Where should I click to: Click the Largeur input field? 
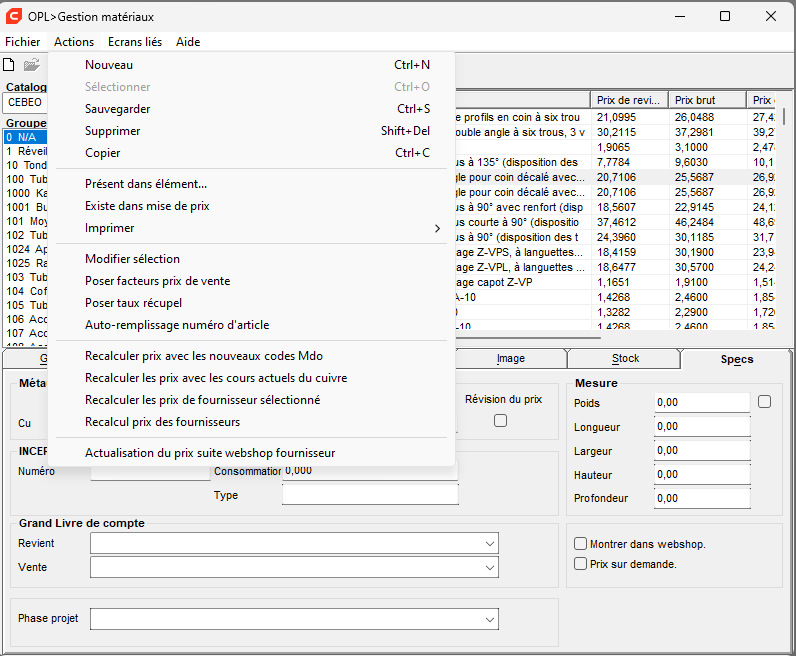click(x=702, y=450)
